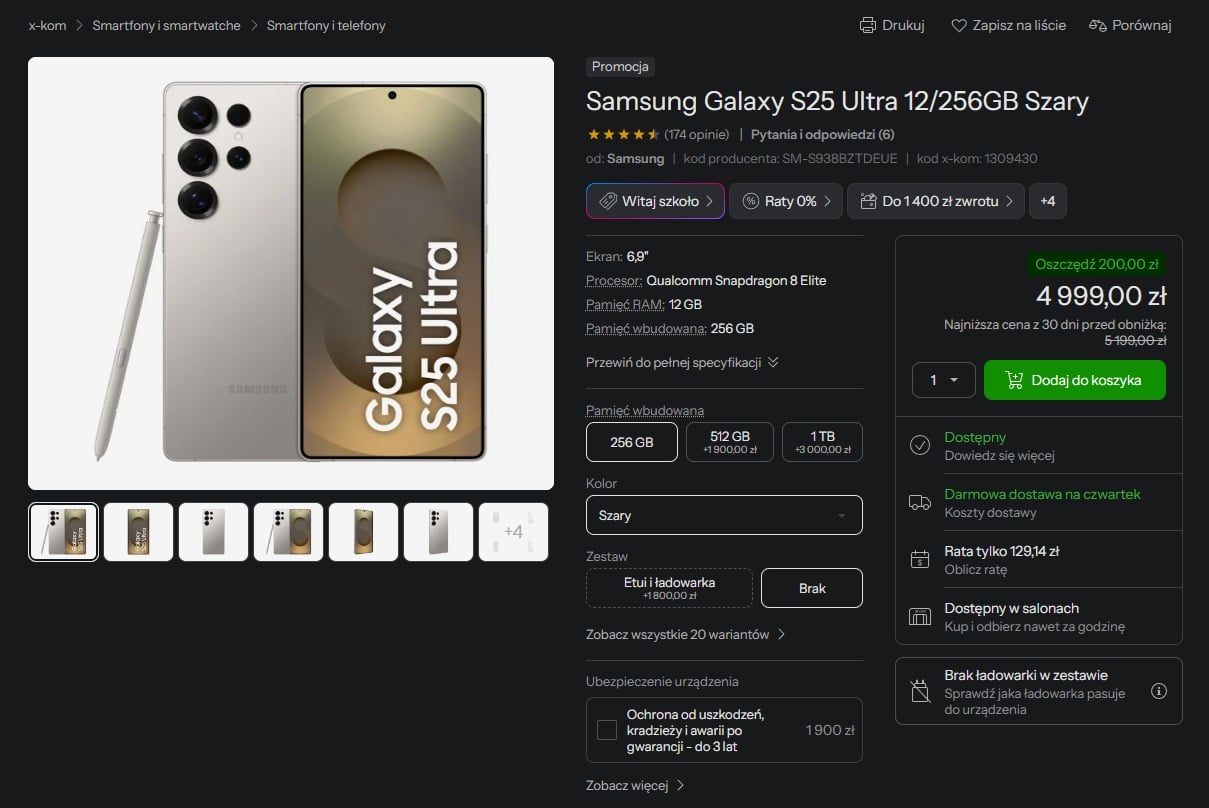The height and width of the screenshot is (808, 1209).
Task: Click the percent icon in Raty 0% badge
Action: (751, 201)
